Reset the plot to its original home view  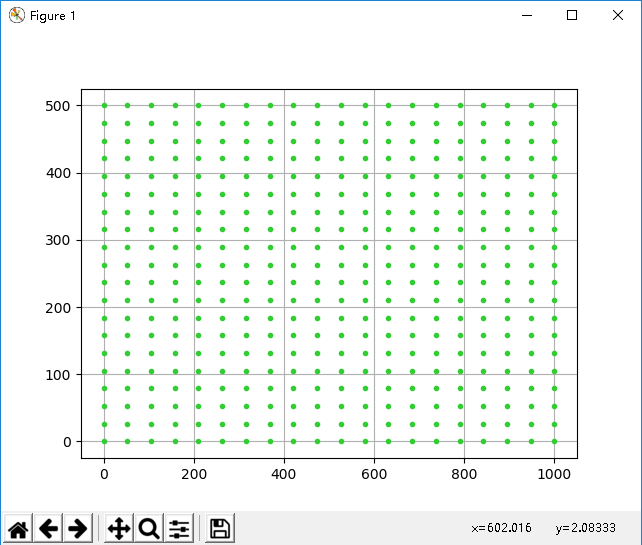tap(18, 528)
